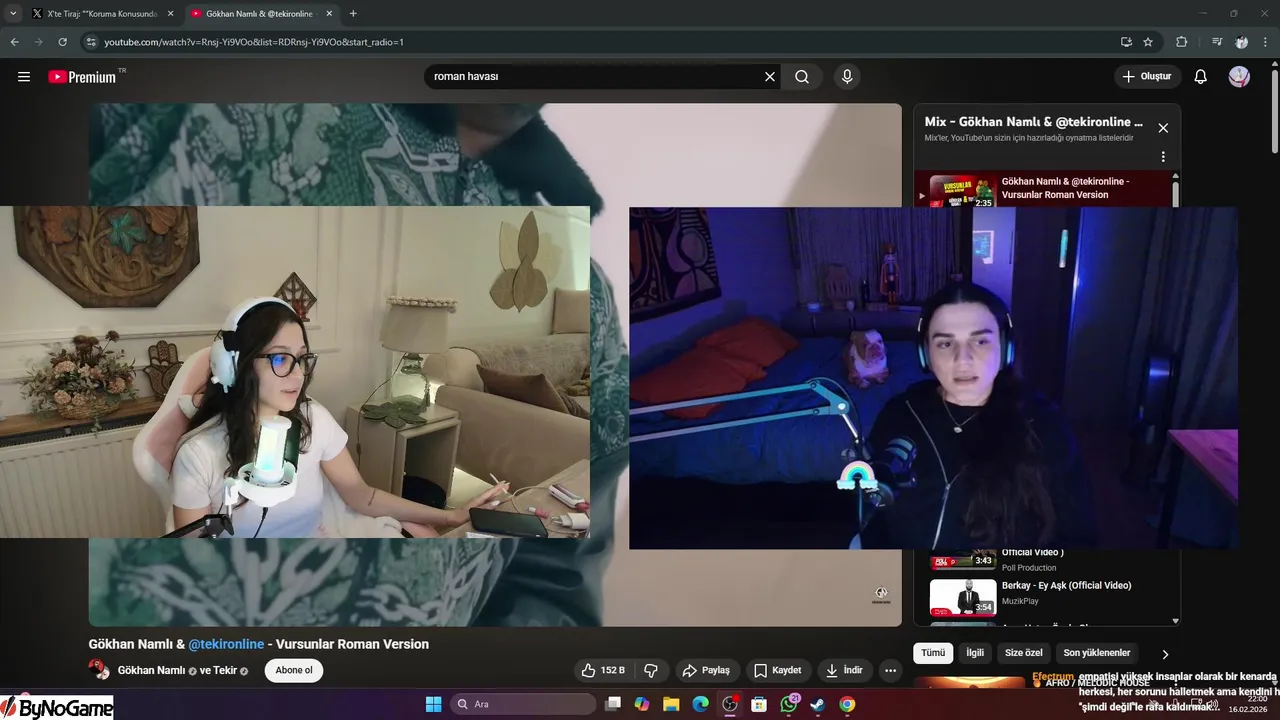Open the YouTube account avatar menu
The height and width of the screenshot is (720, 1280).
click(x=1239, y=77)
